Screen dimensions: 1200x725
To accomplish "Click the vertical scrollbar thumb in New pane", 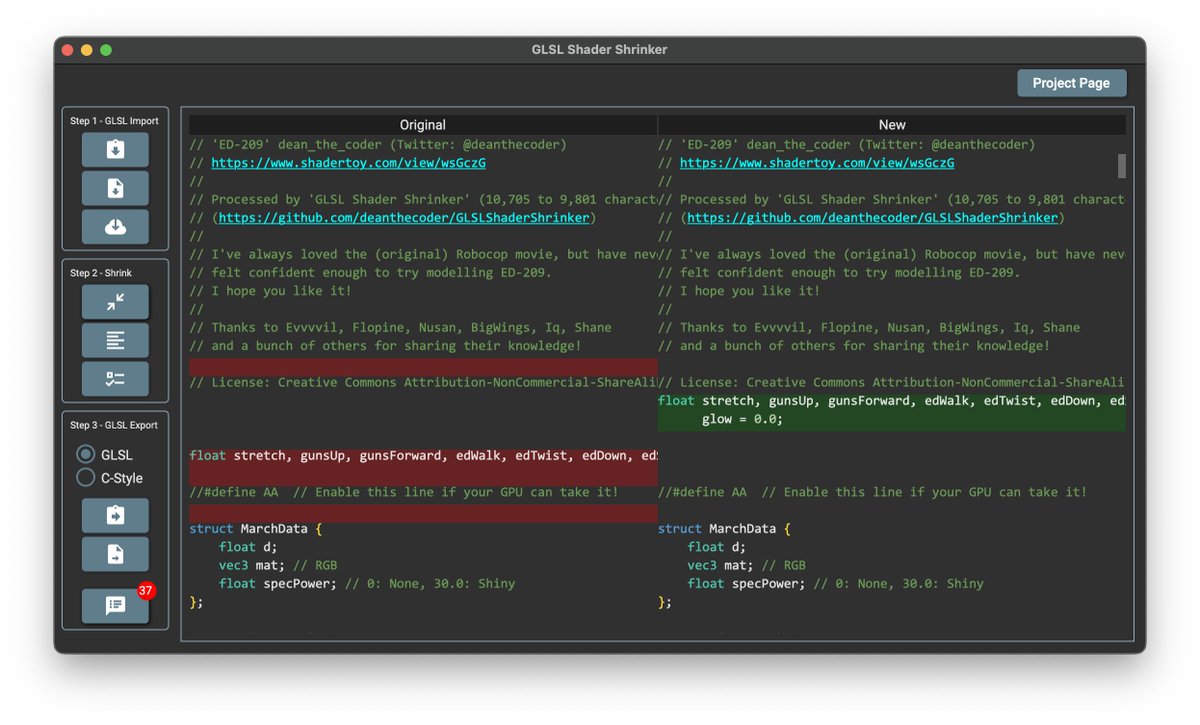I will click(x=1122, y=165).
